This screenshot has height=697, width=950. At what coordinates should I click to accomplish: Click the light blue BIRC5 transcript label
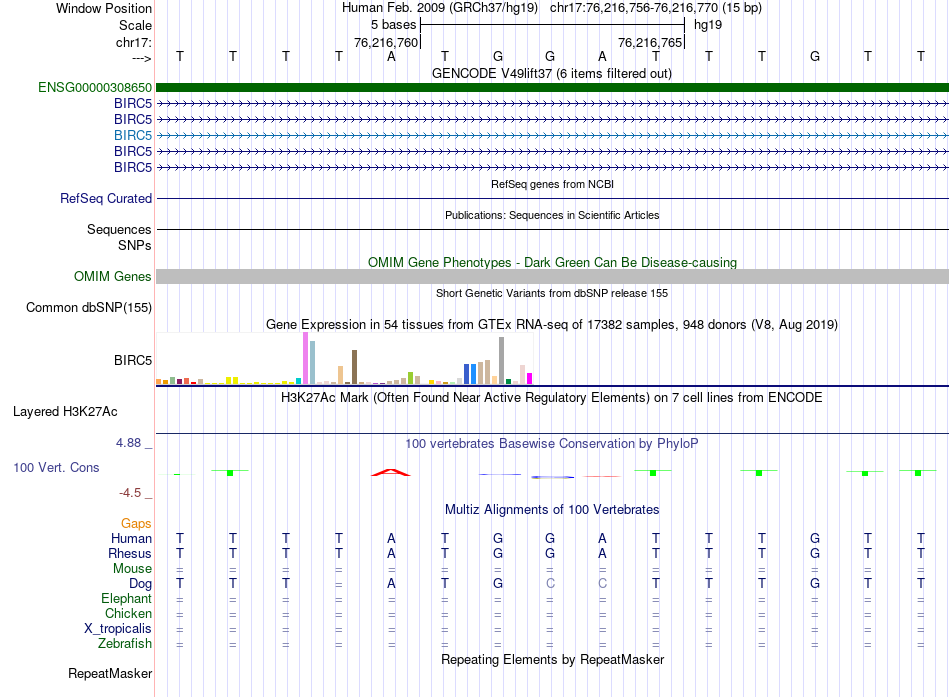point(133,135)
